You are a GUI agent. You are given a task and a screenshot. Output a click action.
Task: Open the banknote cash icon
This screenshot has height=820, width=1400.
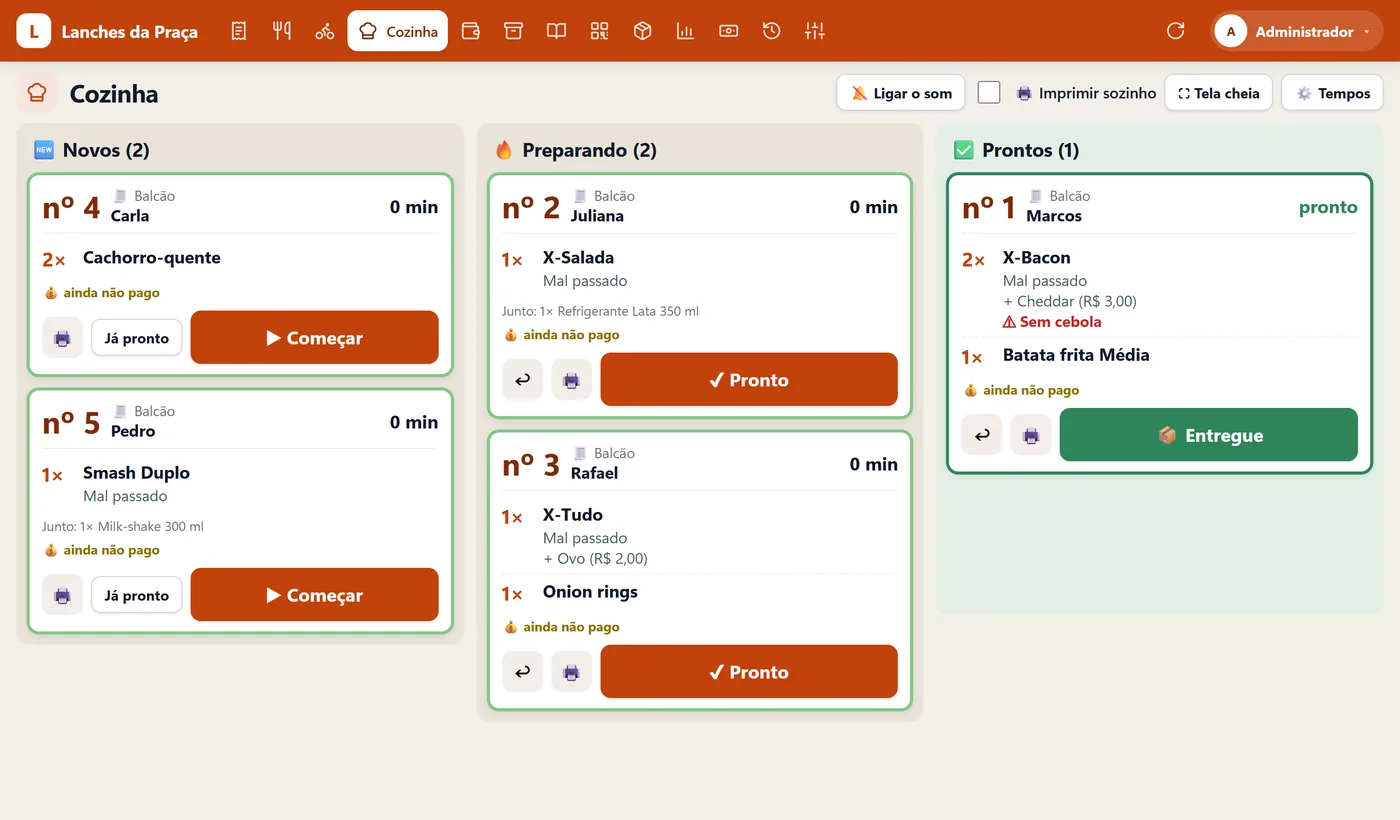[728, 31]
